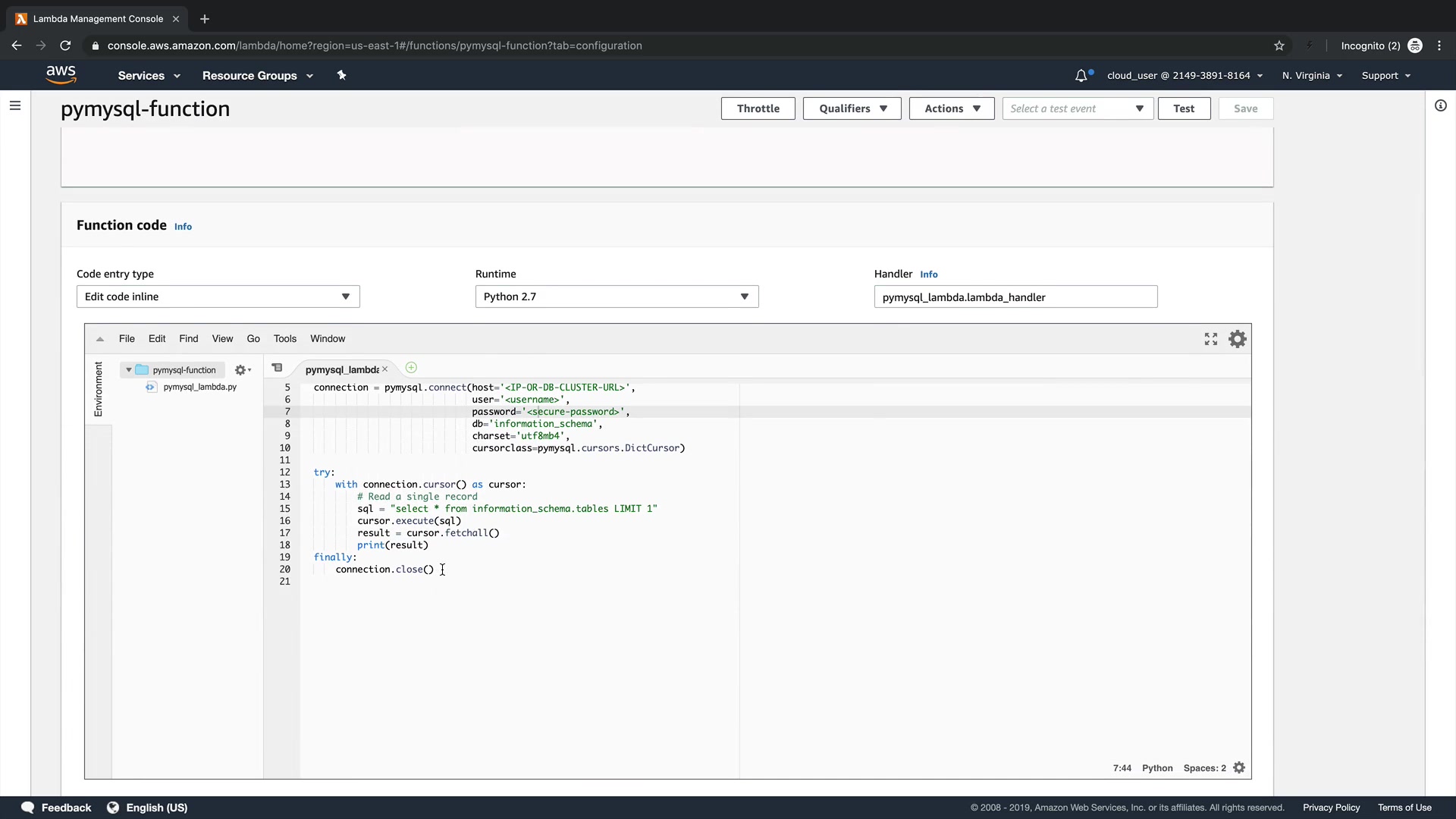1456x819 pixels.
Task: Toggle fullscreen mode for code editor
Action: (x=1210, y=339)
